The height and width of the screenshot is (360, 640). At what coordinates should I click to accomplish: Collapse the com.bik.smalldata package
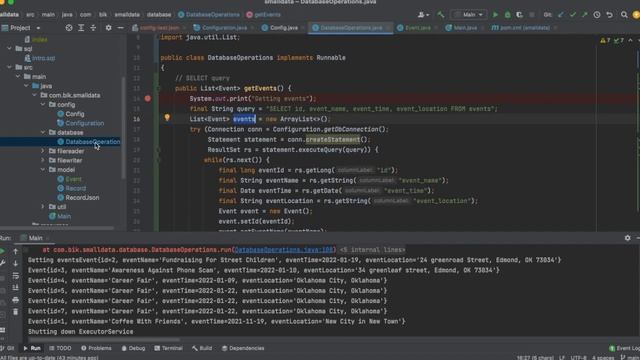(35, 95)
